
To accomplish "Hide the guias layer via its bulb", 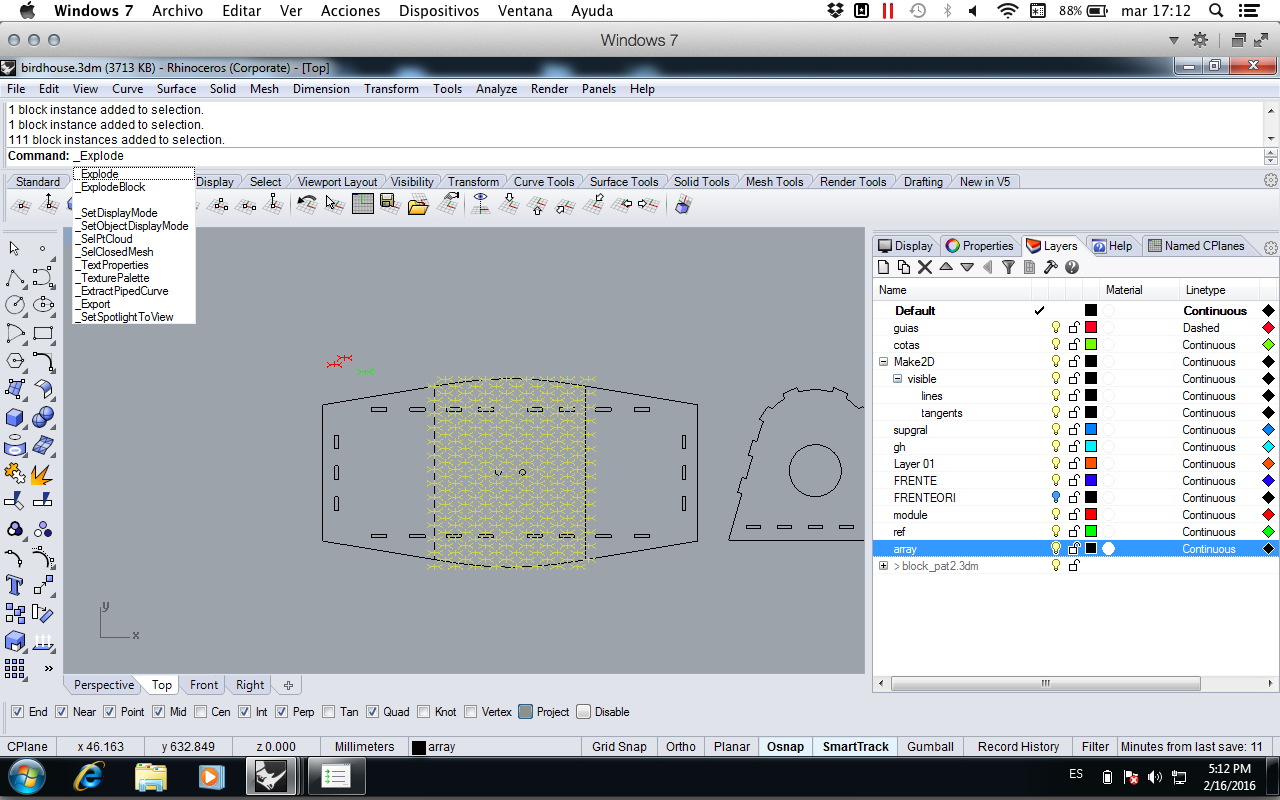I will point(1055,328).
